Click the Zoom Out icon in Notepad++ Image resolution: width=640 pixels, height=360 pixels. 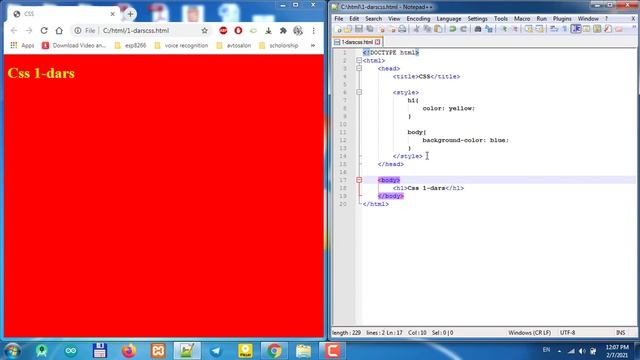pos(515,29)
